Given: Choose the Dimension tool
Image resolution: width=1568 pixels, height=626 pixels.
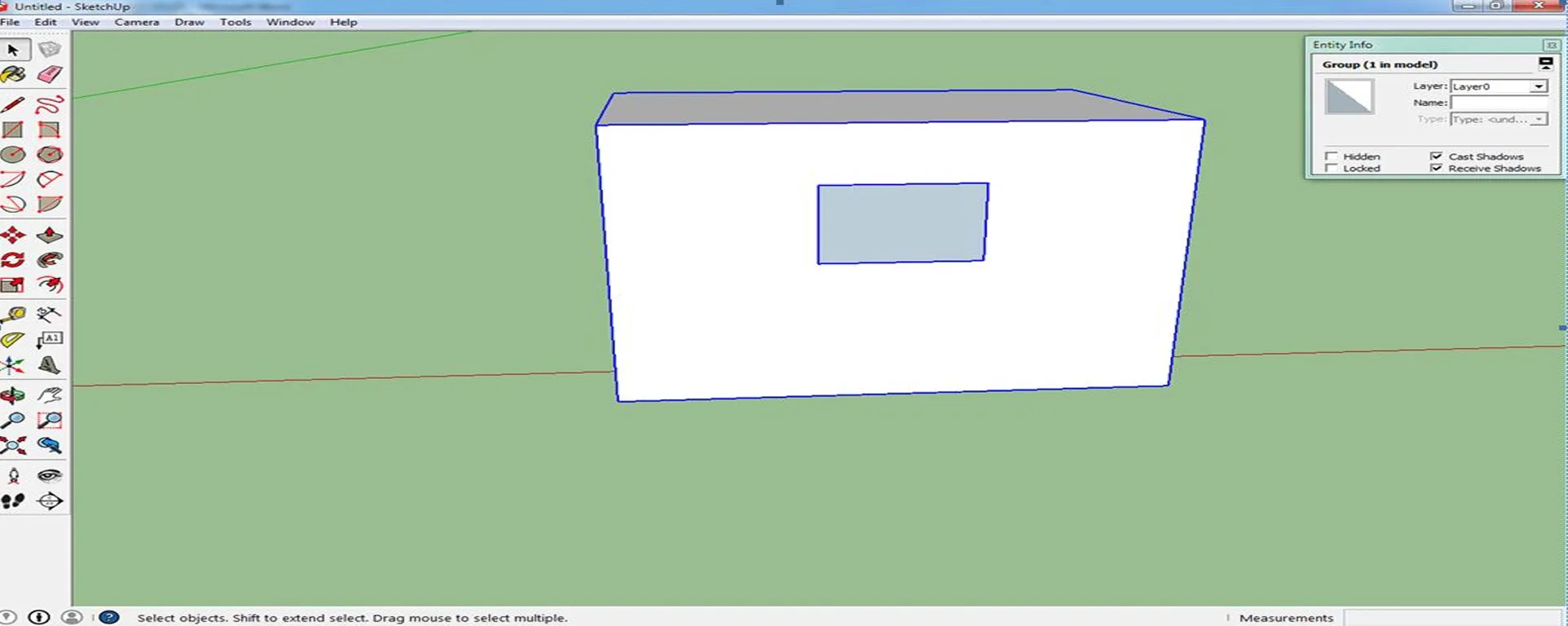Looking at the screenshot, I should click(50, 315).
